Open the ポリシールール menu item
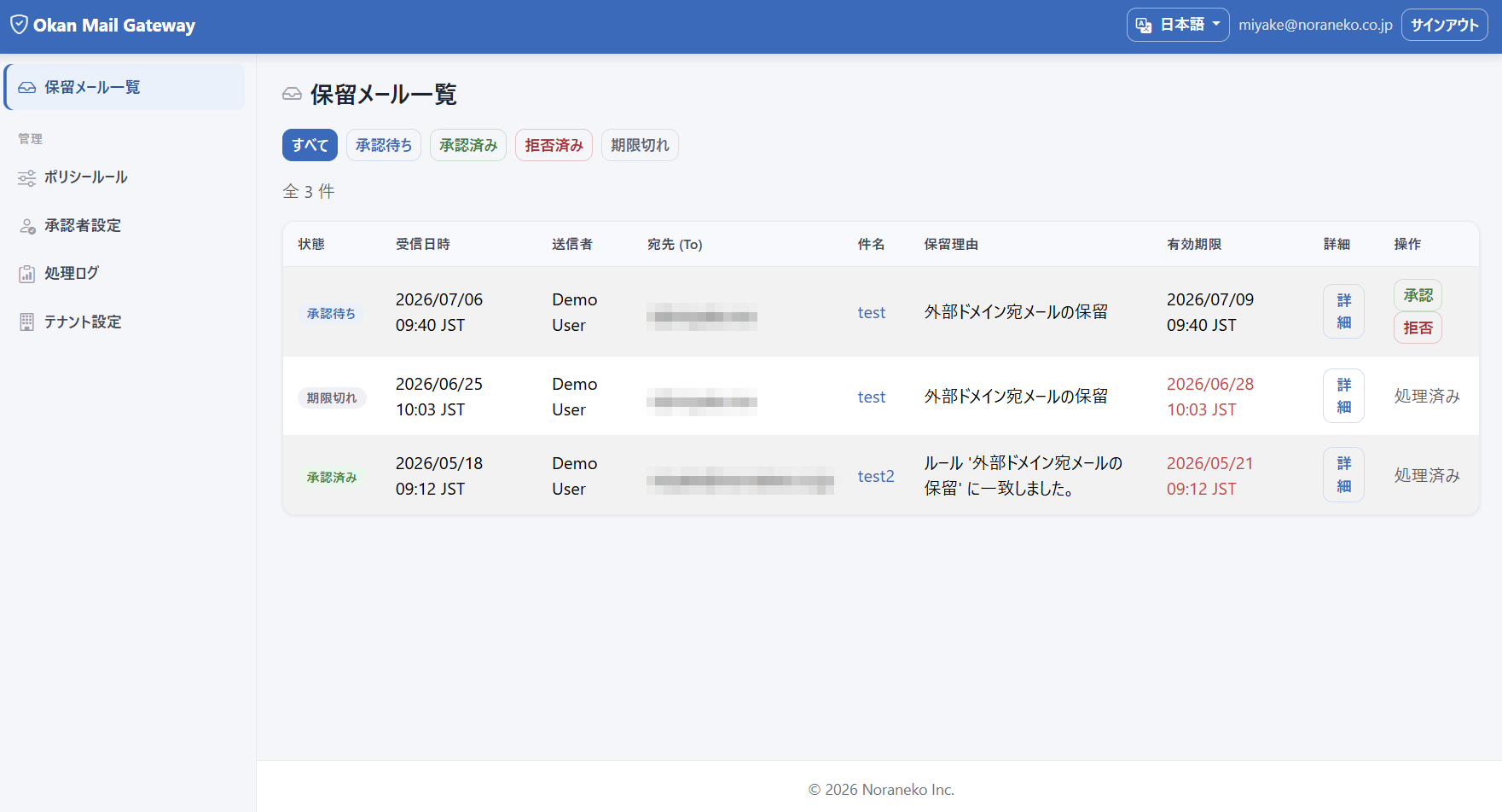The width and height of the screenshot is (1502, 812). [125, 177]
